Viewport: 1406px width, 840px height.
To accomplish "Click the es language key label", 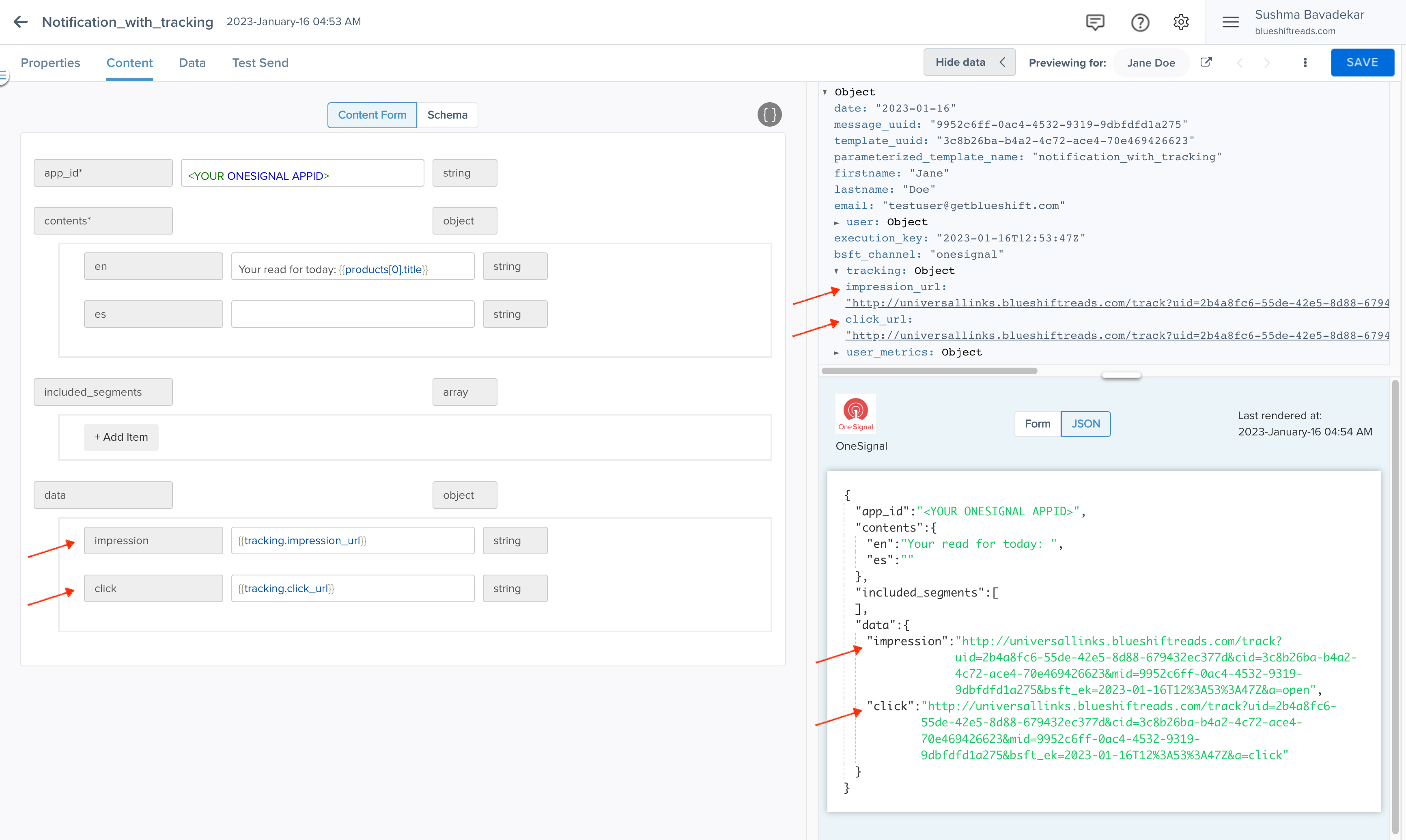I will pyautogui.click(x=153, y=314).
